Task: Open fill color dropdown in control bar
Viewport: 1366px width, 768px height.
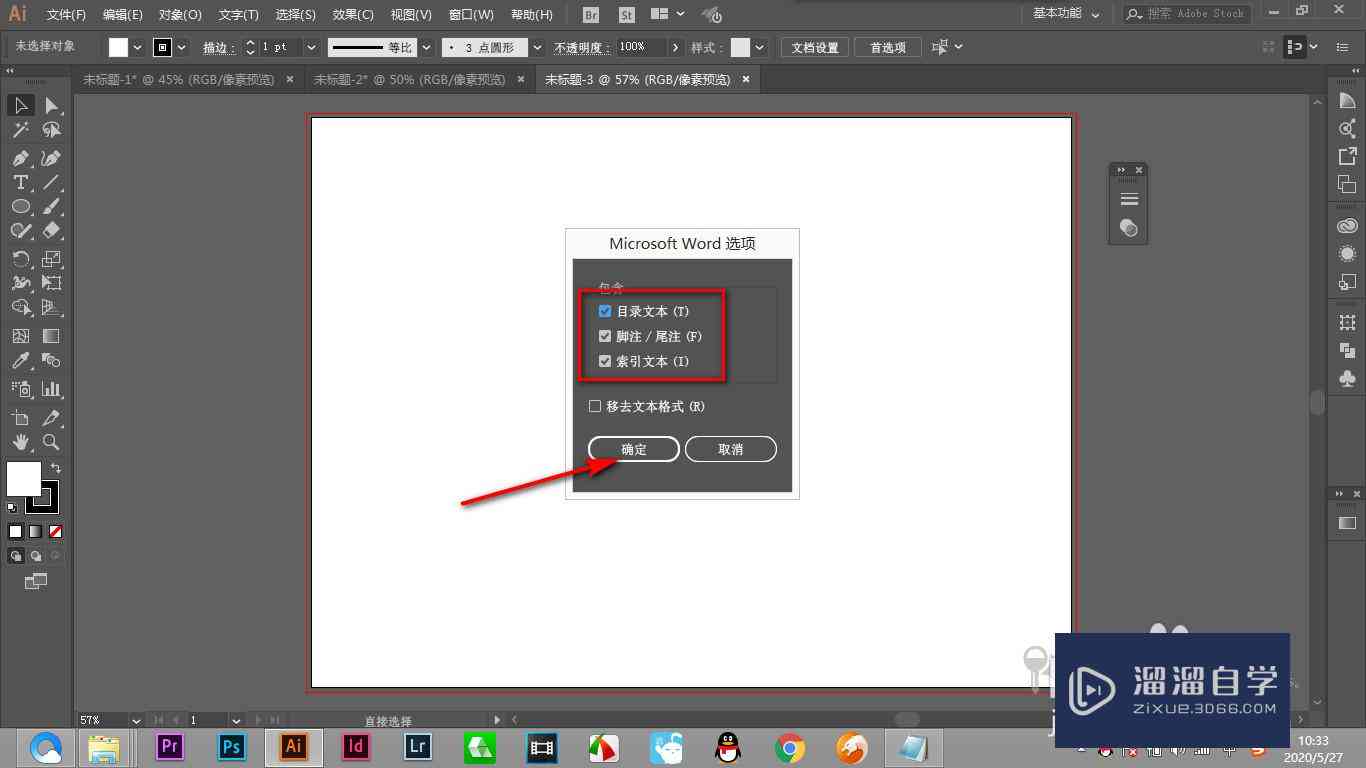Action: click(137, 47)
